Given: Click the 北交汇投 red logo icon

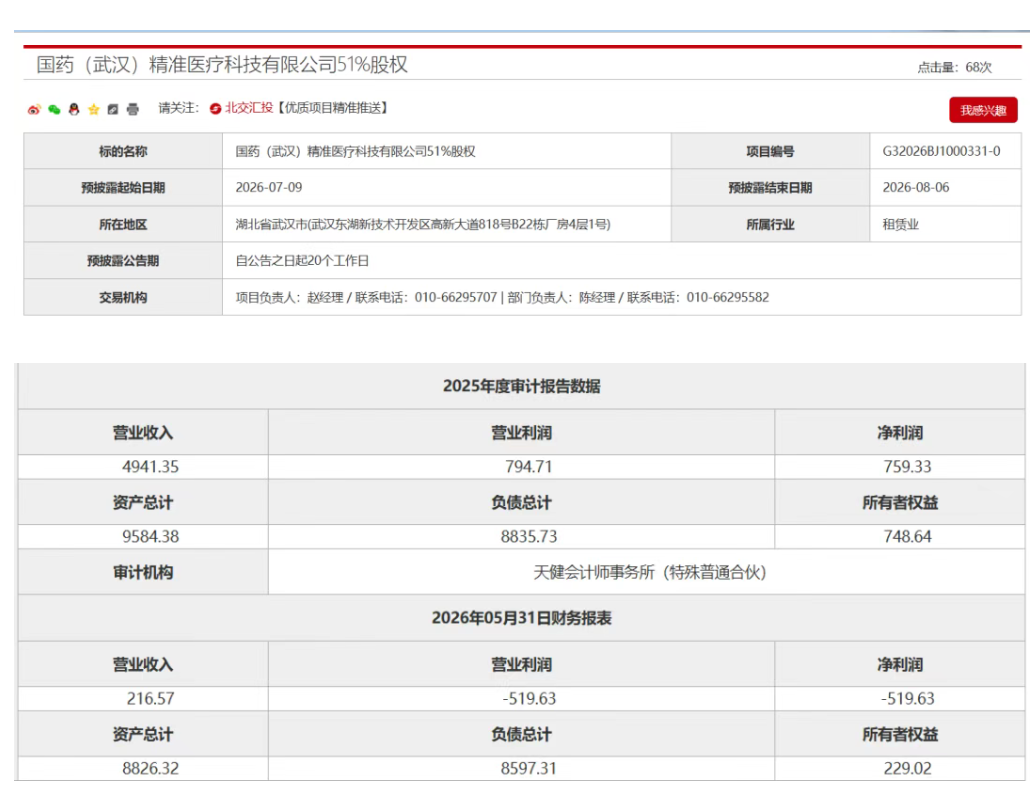Looking at the screenshot, I should 216,109.
